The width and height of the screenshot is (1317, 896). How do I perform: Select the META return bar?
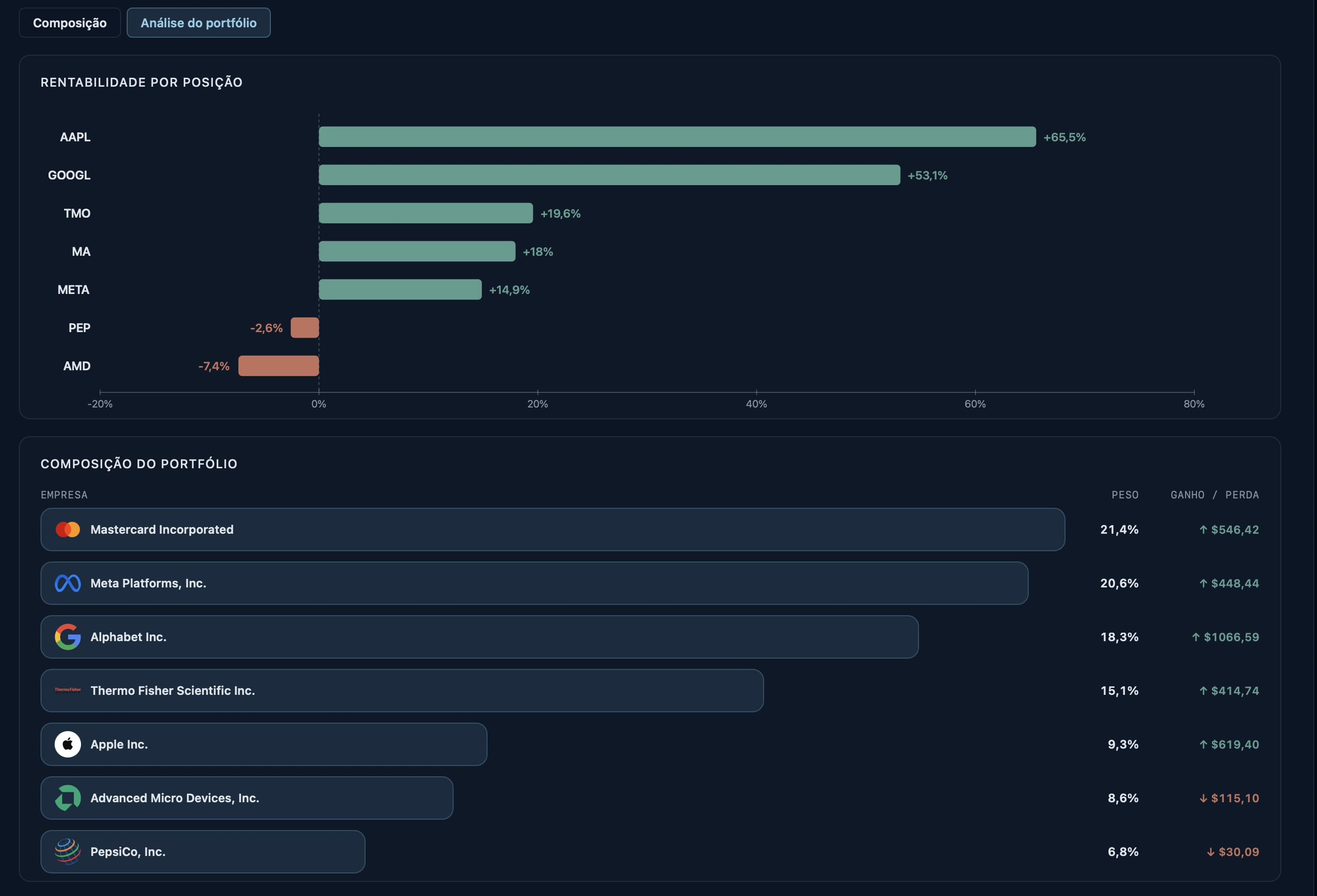[400, 289]
